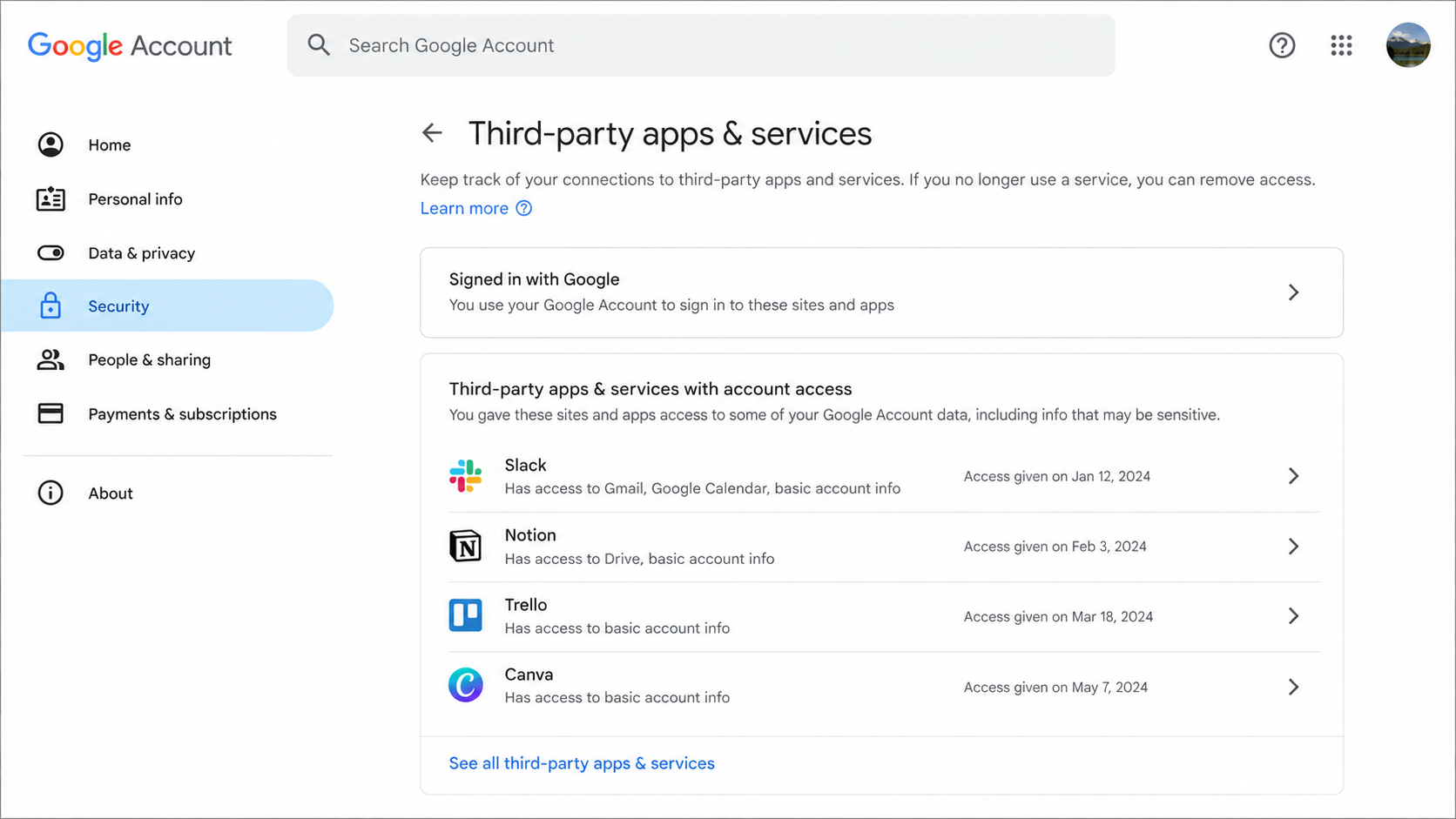The image size is (1456, 819).
Task: Open Trello details via its chevron
Action: (x=1293, y=616)
